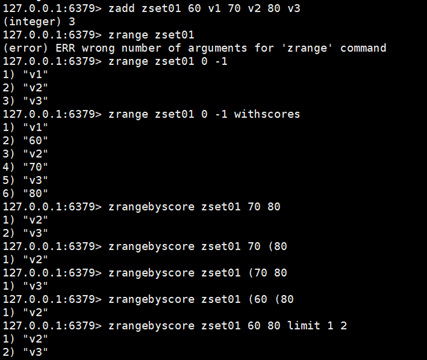Click the "80" score output line

pos(25,193)
